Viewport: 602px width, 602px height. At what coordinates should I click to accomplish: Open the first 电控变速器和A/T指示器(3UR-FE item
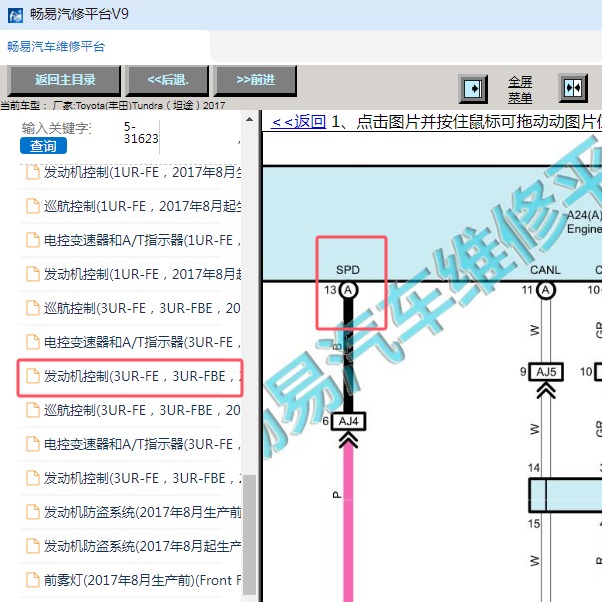tap(134, 342)
